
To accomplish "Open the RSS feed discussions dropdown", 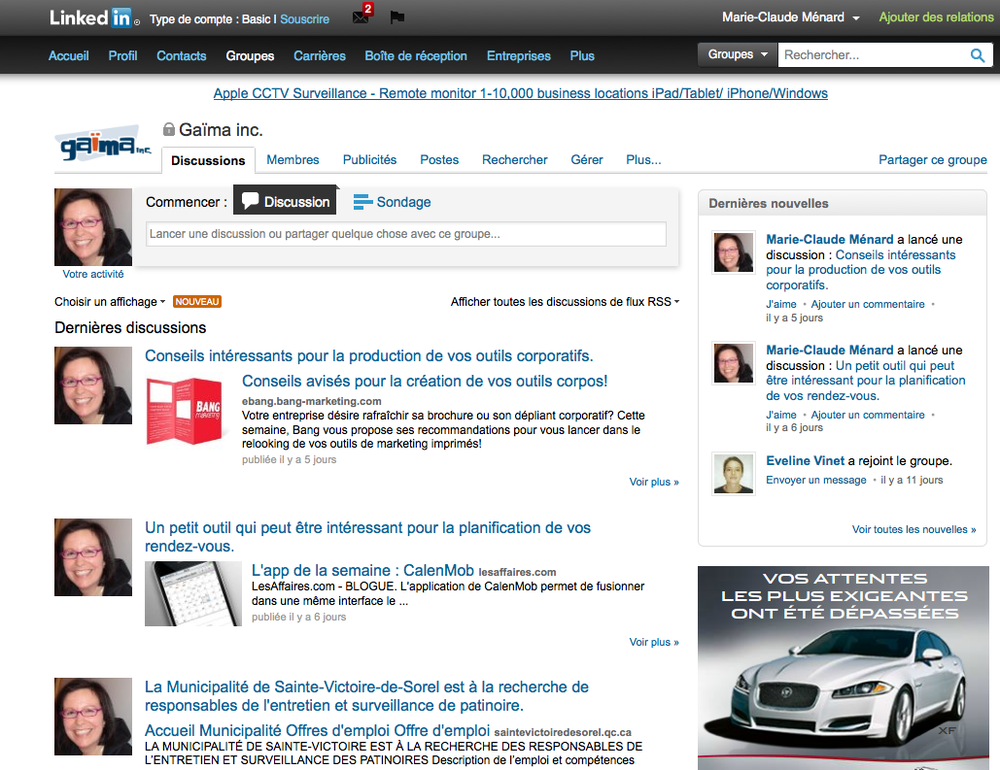I will click(564, 301).
